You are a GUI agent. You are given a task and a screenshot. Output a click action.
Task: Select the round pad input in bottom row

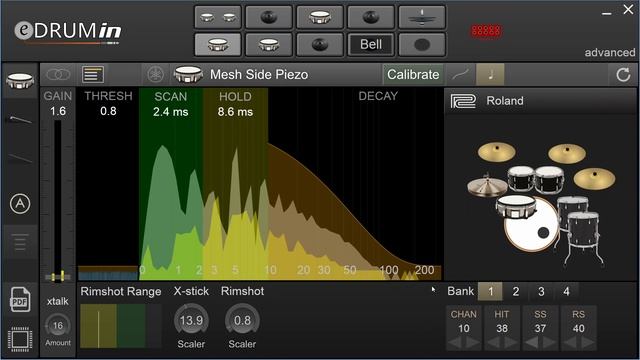coord(422,44)
